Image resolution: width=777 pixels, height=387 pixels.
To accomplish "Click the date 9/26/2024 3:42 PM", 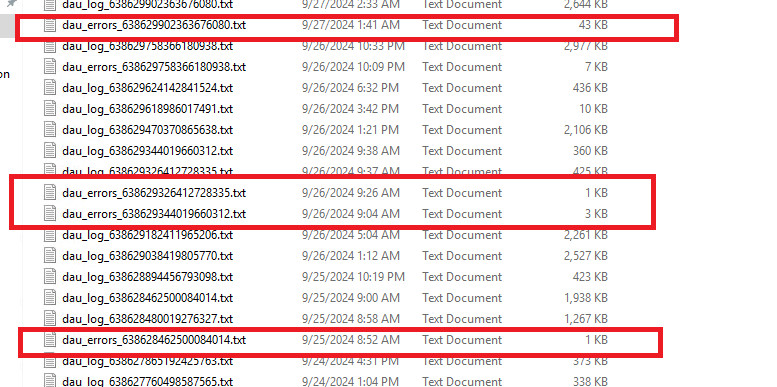I will [351, 109].
